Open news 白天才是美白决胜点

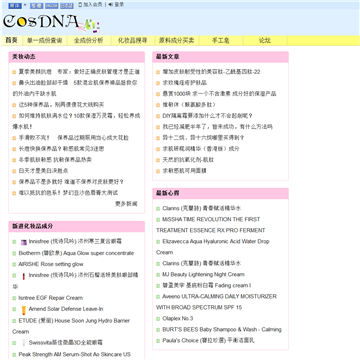pyautogui.click(x=43, y=171)
